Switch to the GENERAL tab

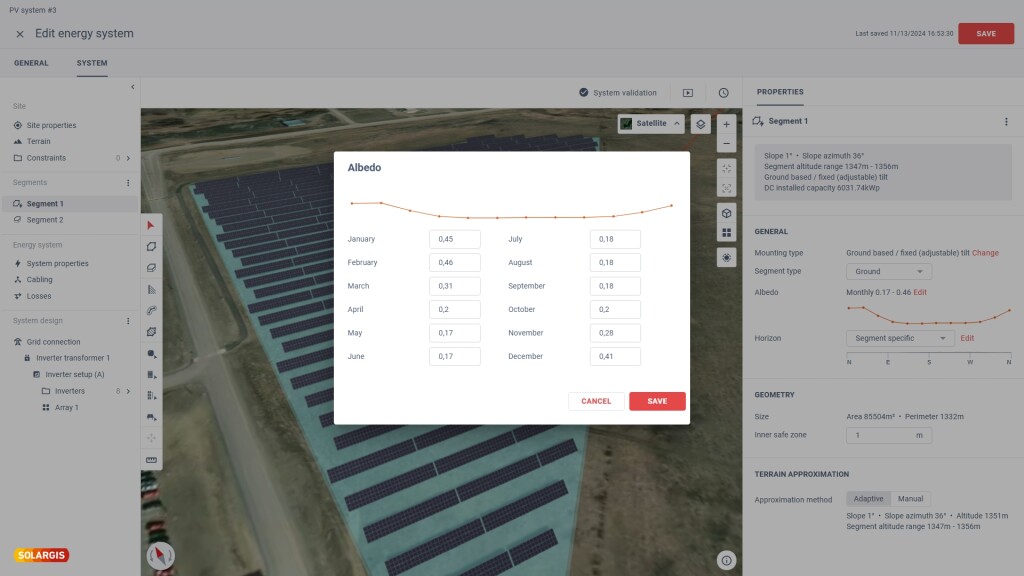coord(31,62)
